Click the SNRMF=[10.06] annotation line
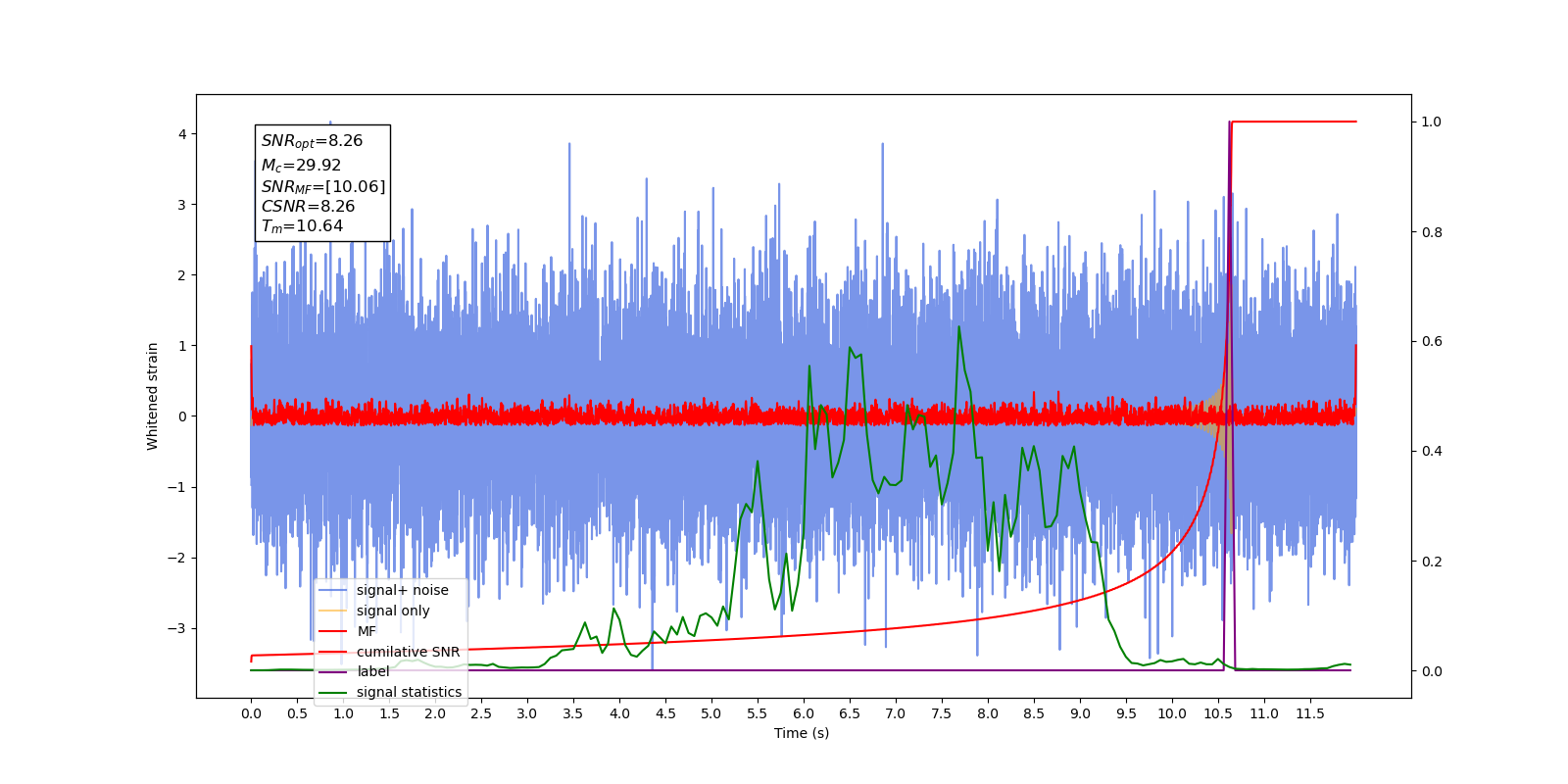Screen dimensions: 1568x784 tap(323, 186)
